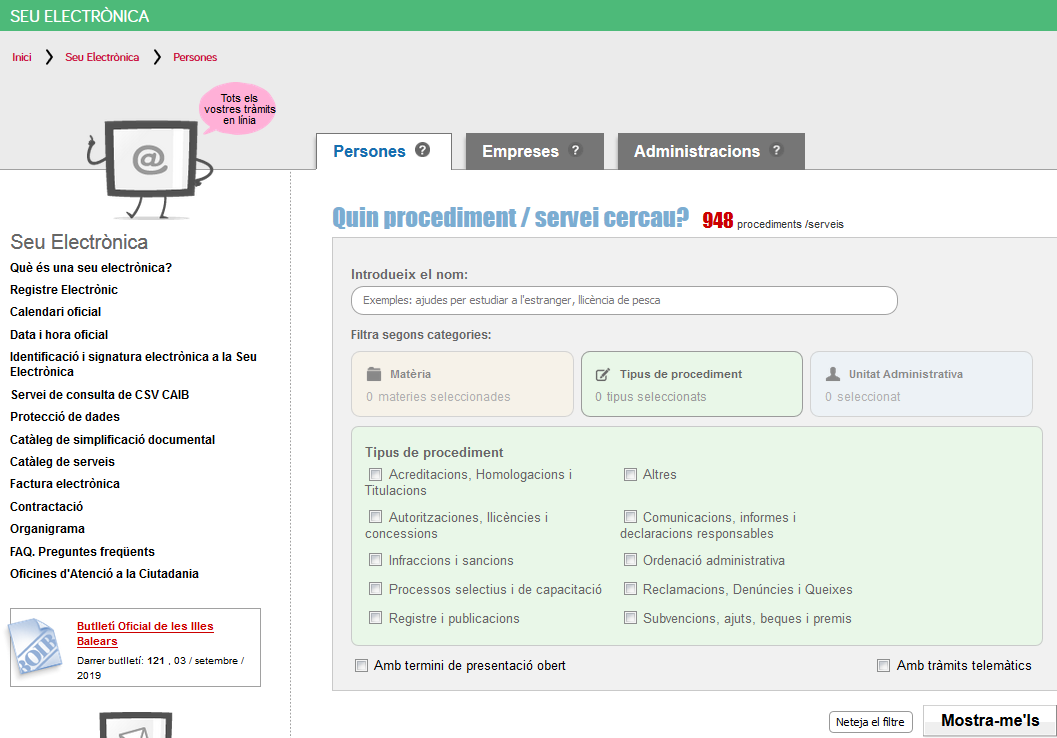Expand the Unitat Administrativa filter panel

tap(921, 384)
